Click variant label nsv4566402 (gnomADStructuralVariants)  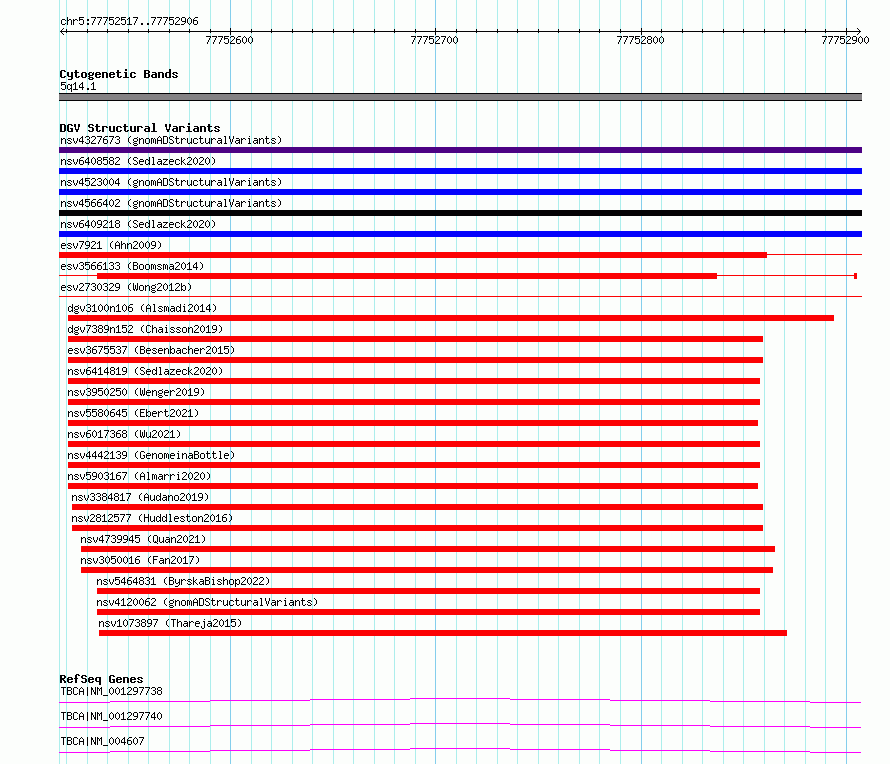pyautogui.click(x=171, y=203)
